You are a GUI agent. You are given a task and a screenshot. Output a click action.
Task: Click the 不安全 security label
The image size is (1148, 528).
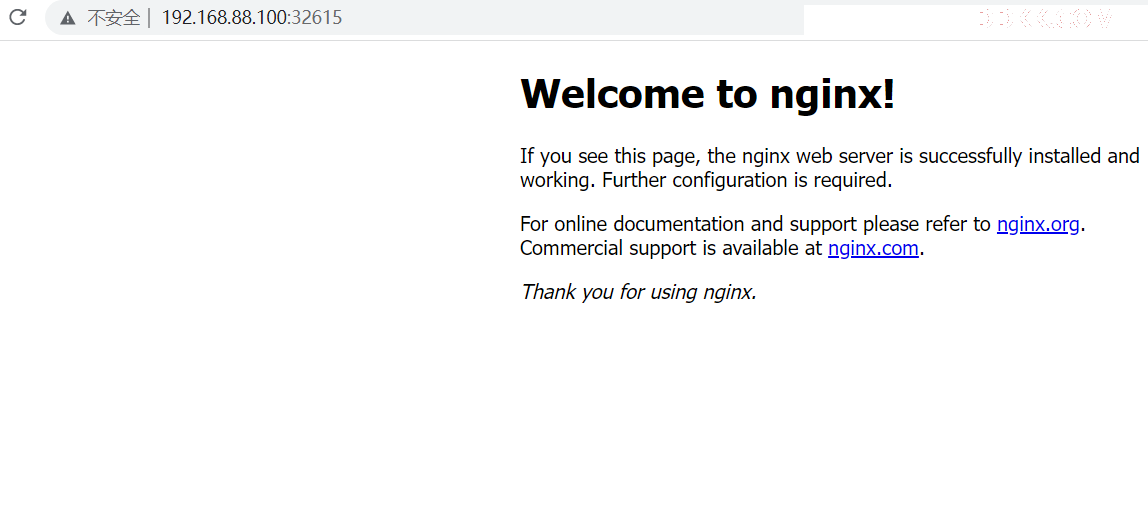[x=113, y=18]
